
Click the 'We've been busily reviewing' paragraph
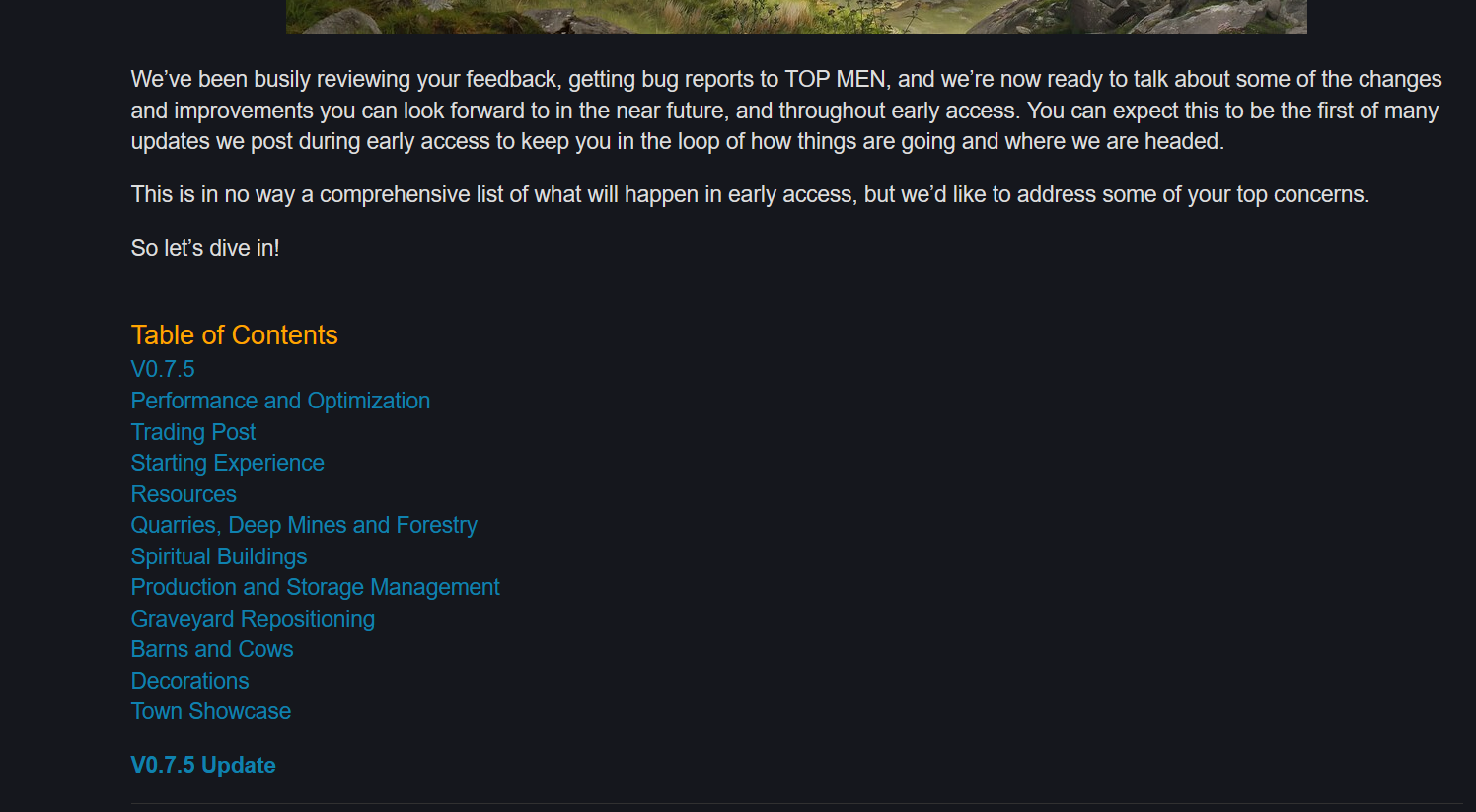(786, 111)
